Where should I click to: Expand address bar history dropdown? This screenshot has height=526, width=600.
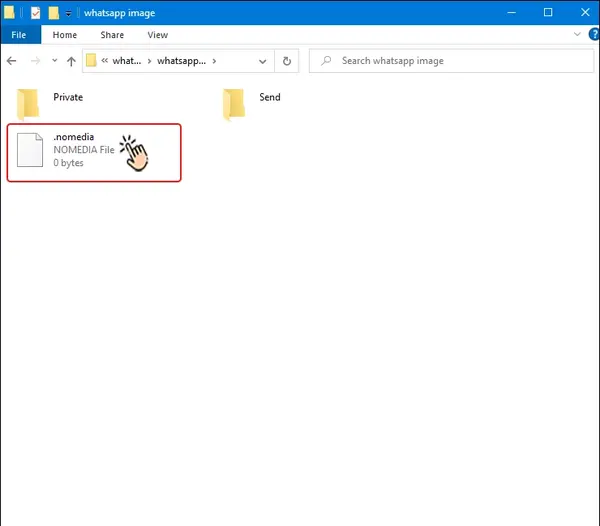262,61
